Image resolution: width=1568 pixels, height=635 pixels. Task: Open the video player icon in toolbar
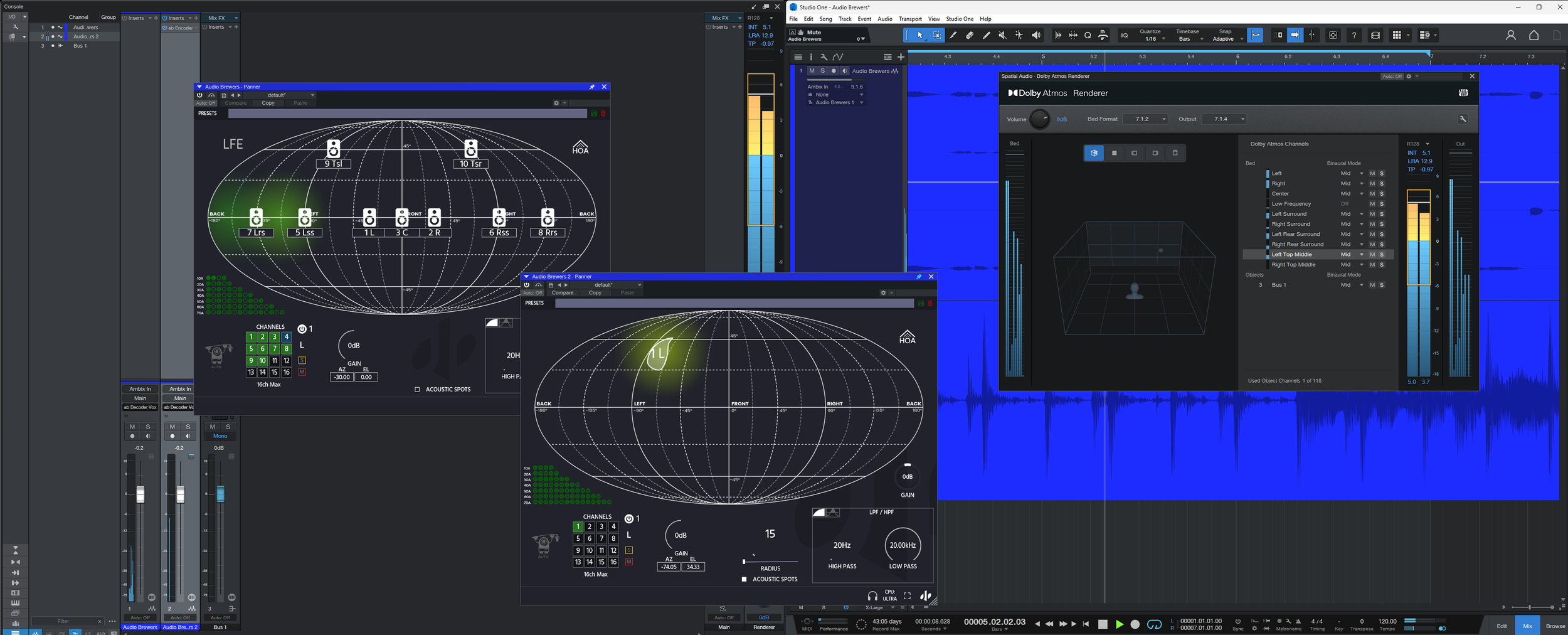(1375, 36)
